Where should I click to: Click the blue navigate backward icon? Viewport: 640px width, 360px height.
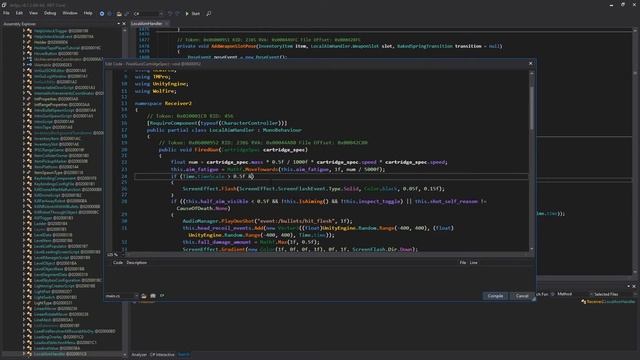click(102, 13)
